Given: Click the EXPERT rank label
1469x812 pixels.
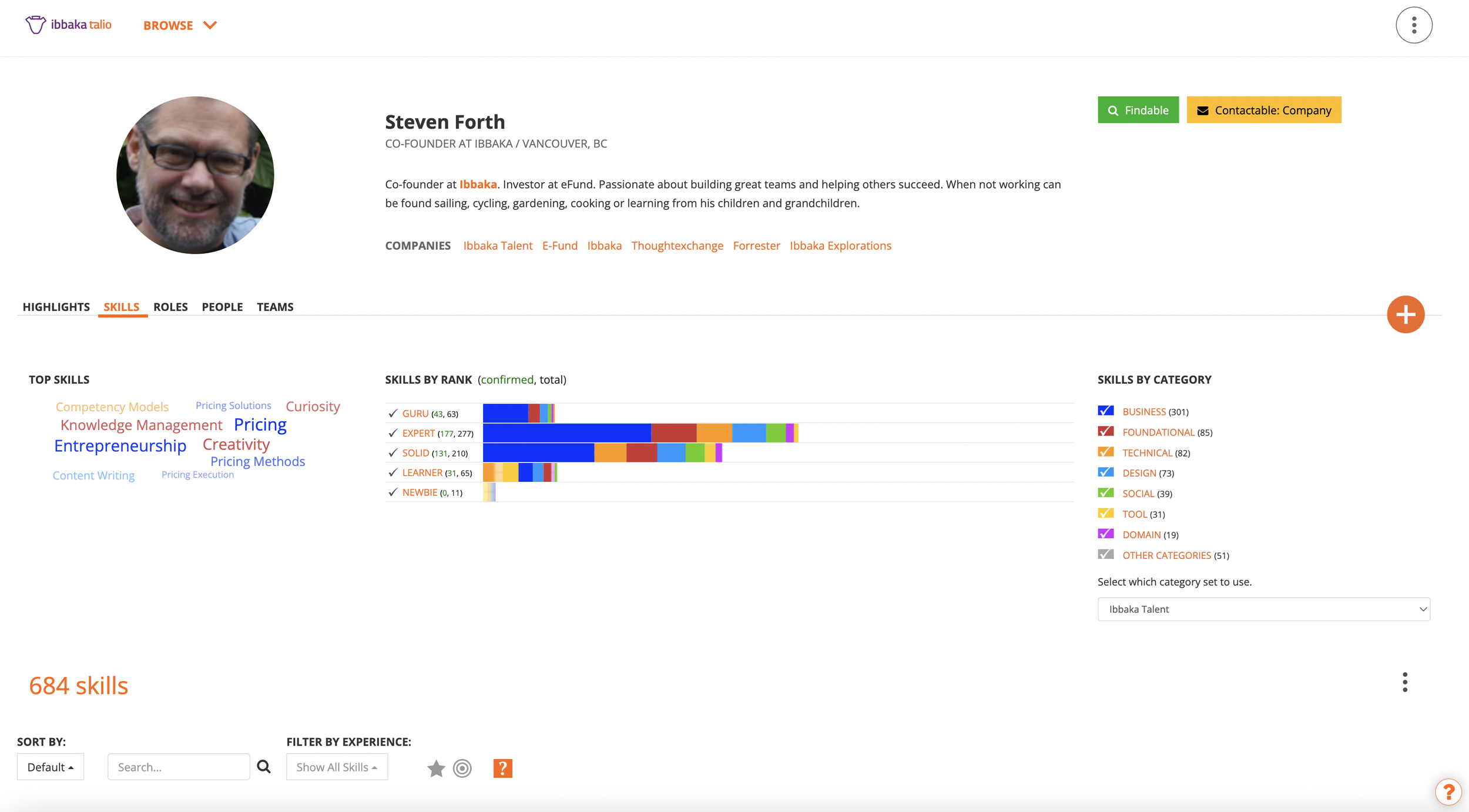Looking at the screenshot, I should (x=418, y=434).
